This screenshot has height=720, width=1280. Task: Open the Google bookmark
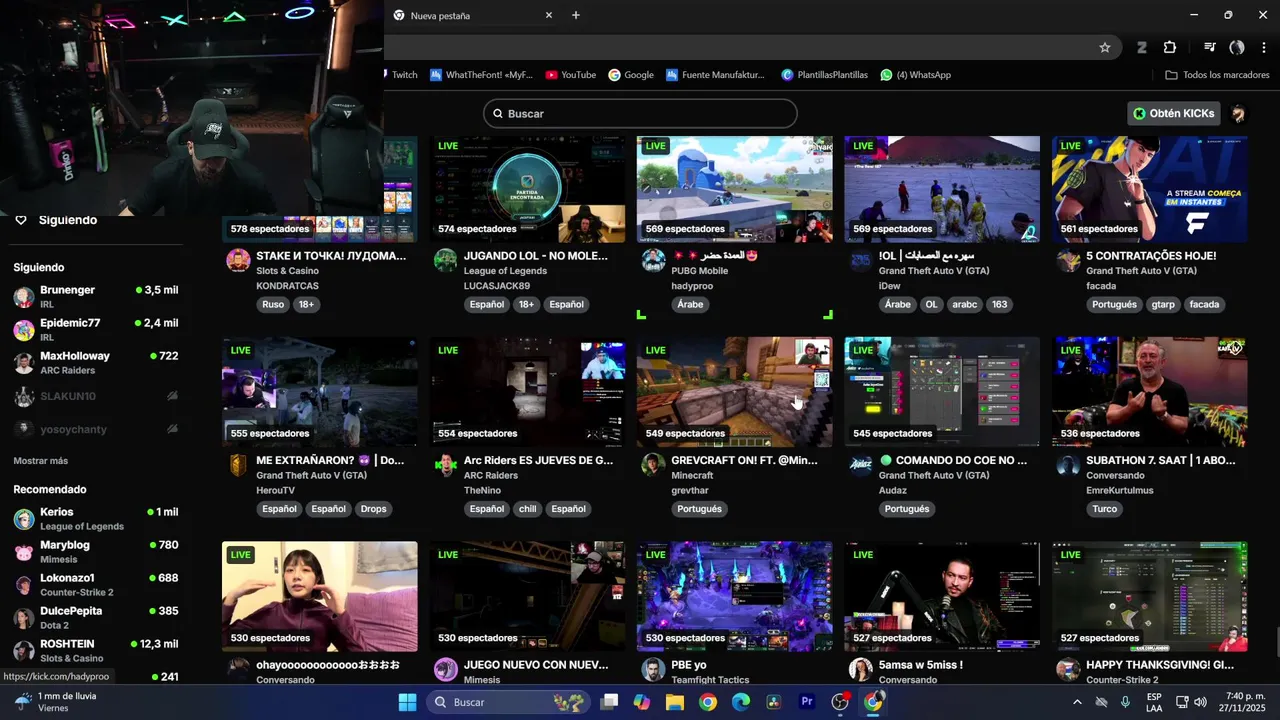pos(631,75)
